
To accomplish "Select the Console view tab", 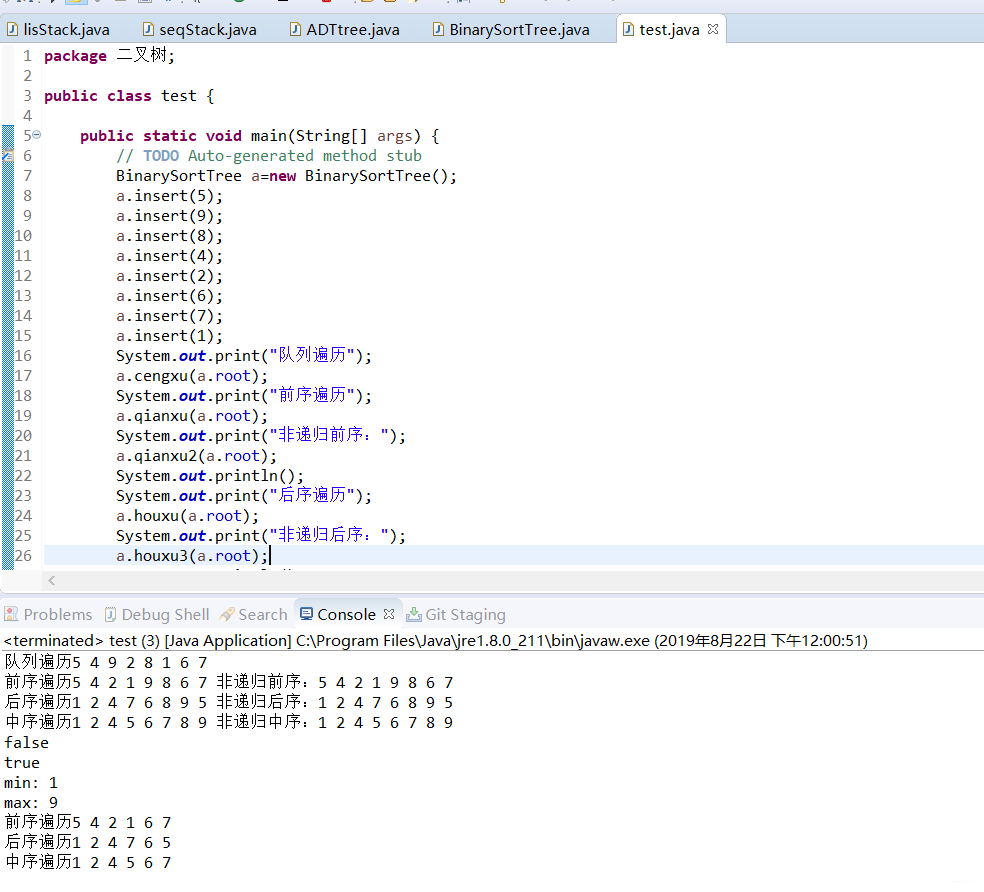I will pyautogui.click(x=346, y=615).
